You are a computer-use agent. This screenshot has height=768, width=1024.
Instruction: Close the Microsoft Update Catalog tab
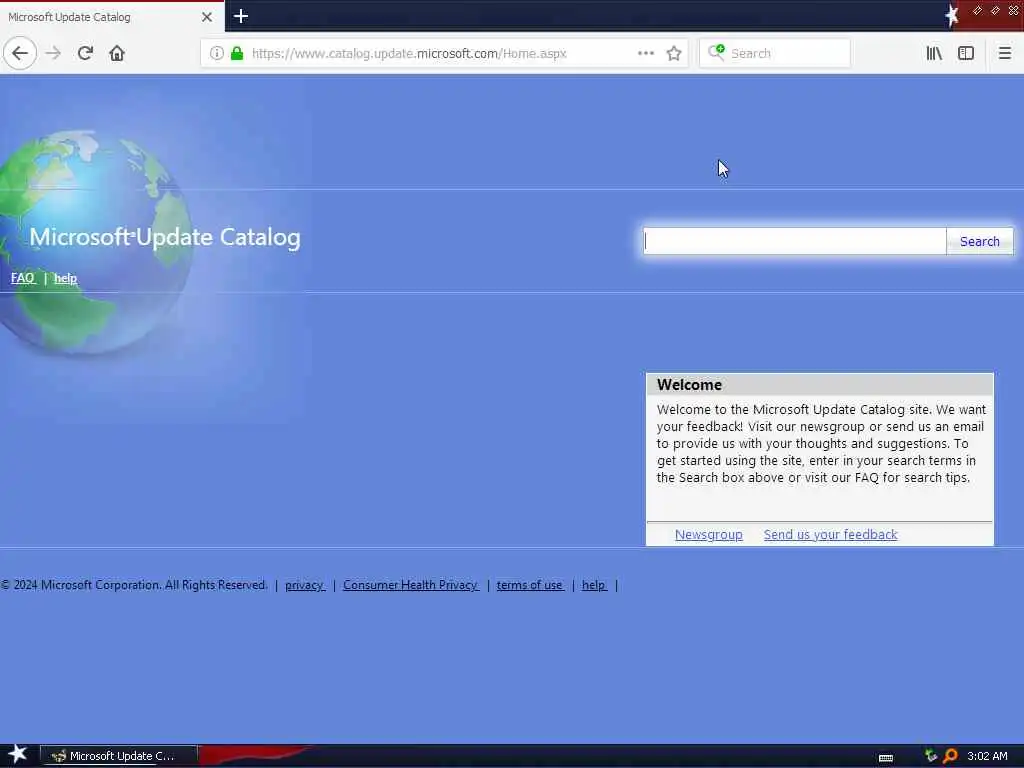206,17
